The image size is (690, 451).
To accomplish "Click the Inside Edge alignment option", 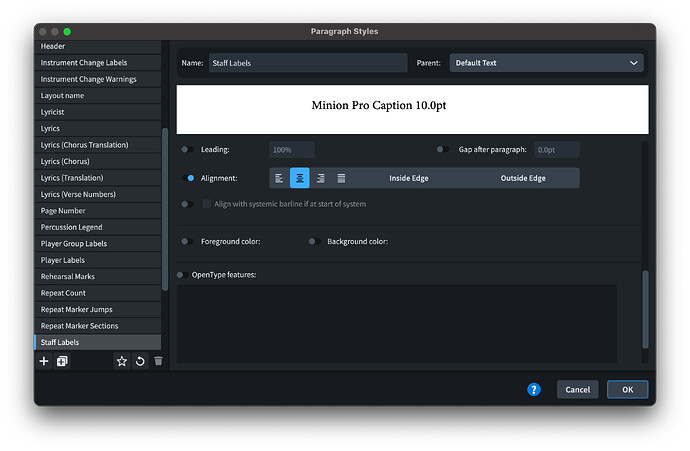I will (x=408, y=178).
